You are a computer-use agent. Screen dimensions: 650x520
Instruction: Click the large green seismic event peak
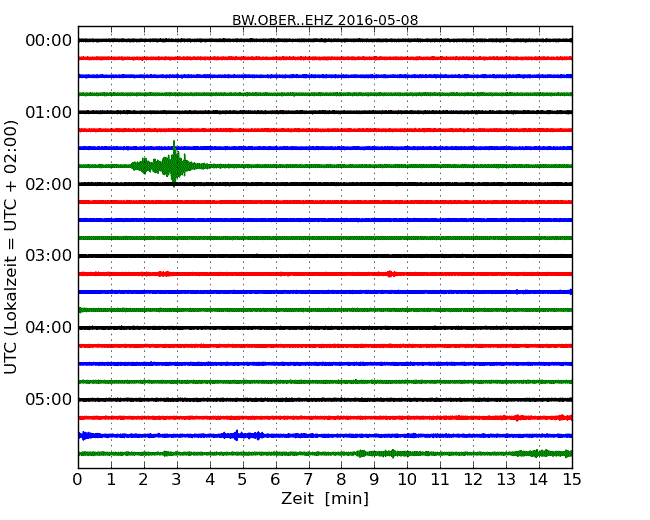click(174, 165)
